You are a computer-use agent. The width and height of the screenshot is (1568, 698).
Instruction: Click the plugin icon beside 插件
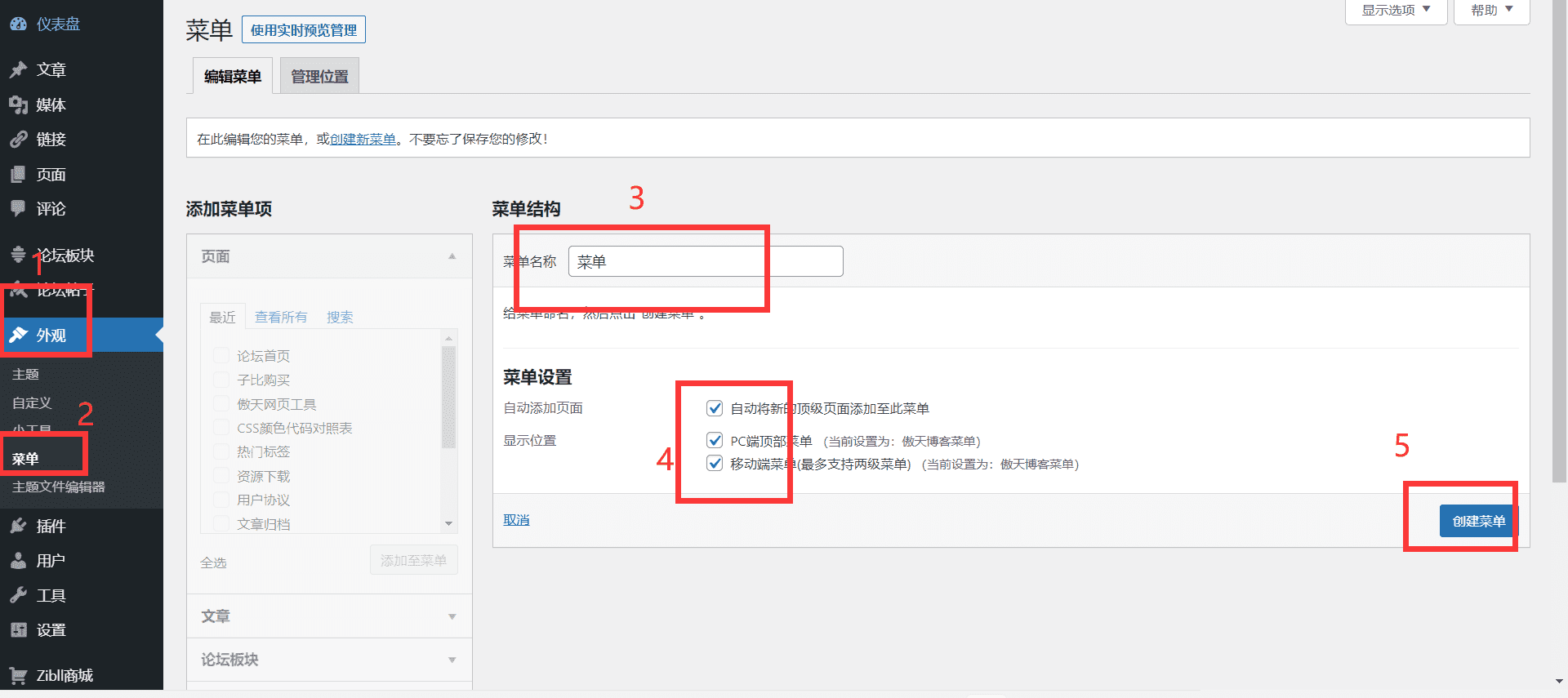(x=18, y=526)
